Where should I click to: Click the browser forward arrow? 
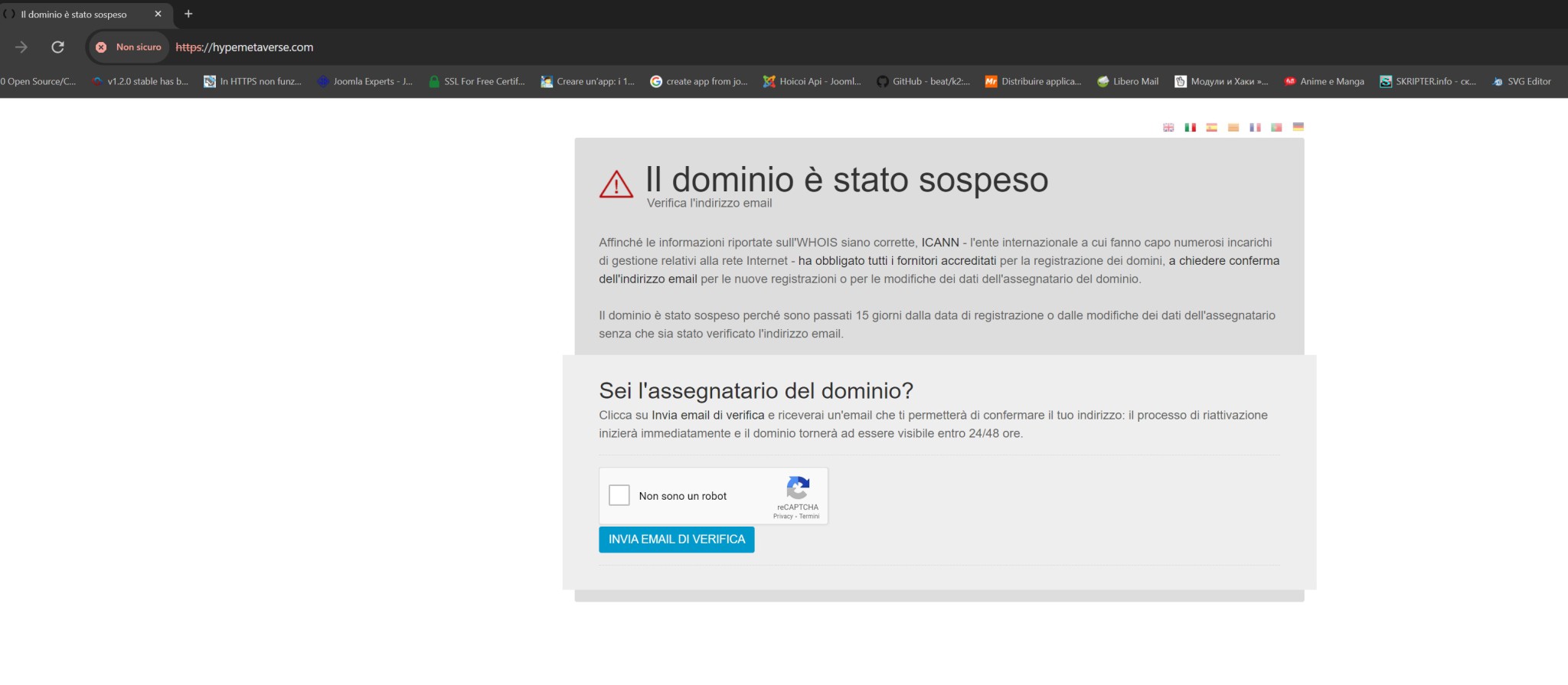pyautogui.click(x=21, y=47)
